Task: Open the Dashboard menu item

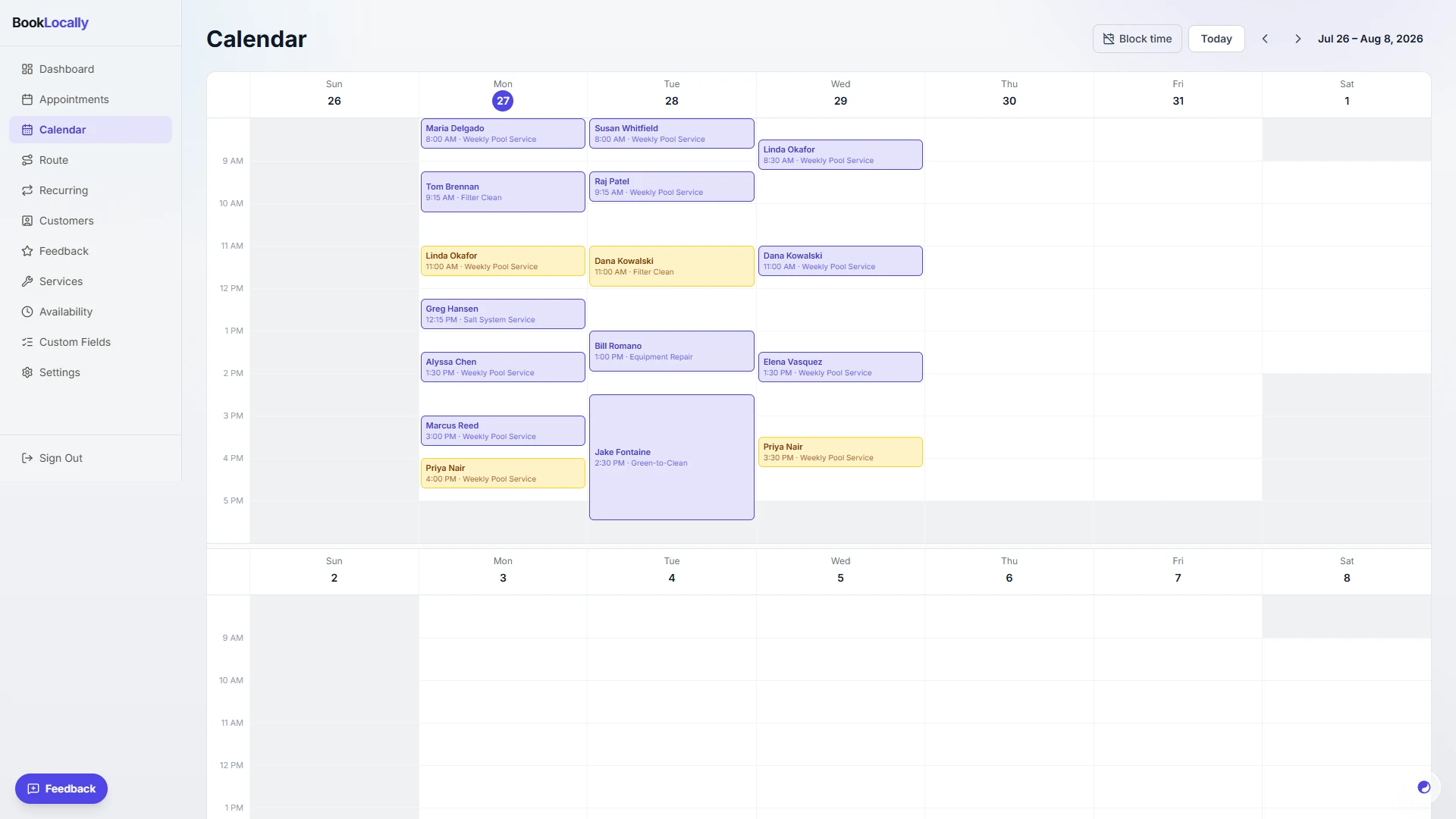Action: click(x=91, y=69)
